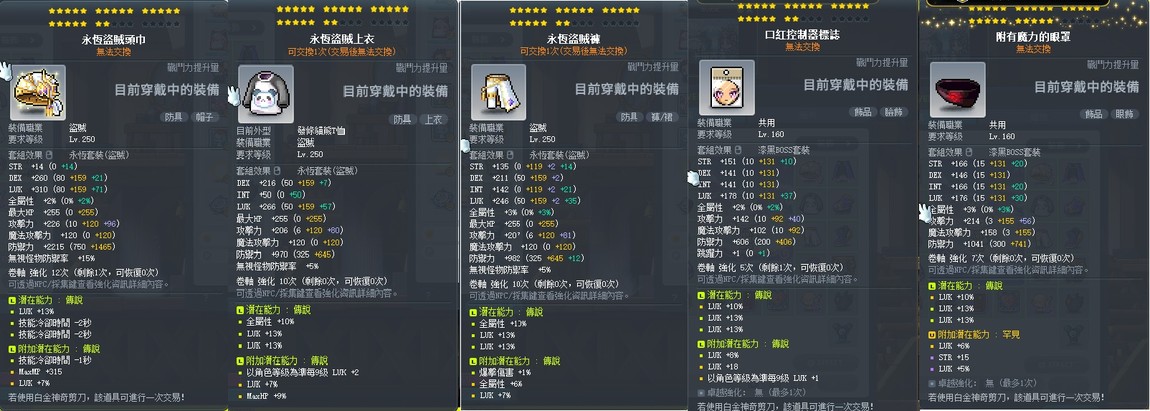Click the lipstick controller mark face icon
Viewport: 1150px width, 411px height.
click(x=727, y=87)
